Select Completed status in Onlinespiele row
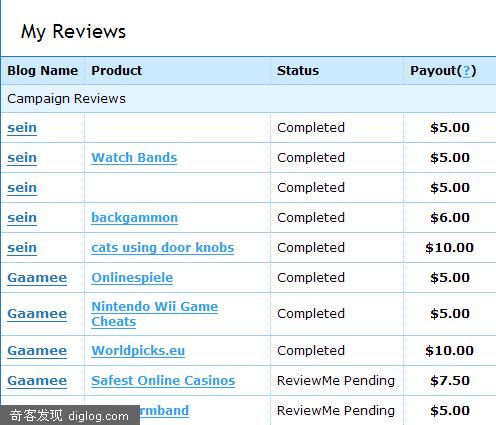This screenshot has width=496, height=425. (x=311, y=278)
